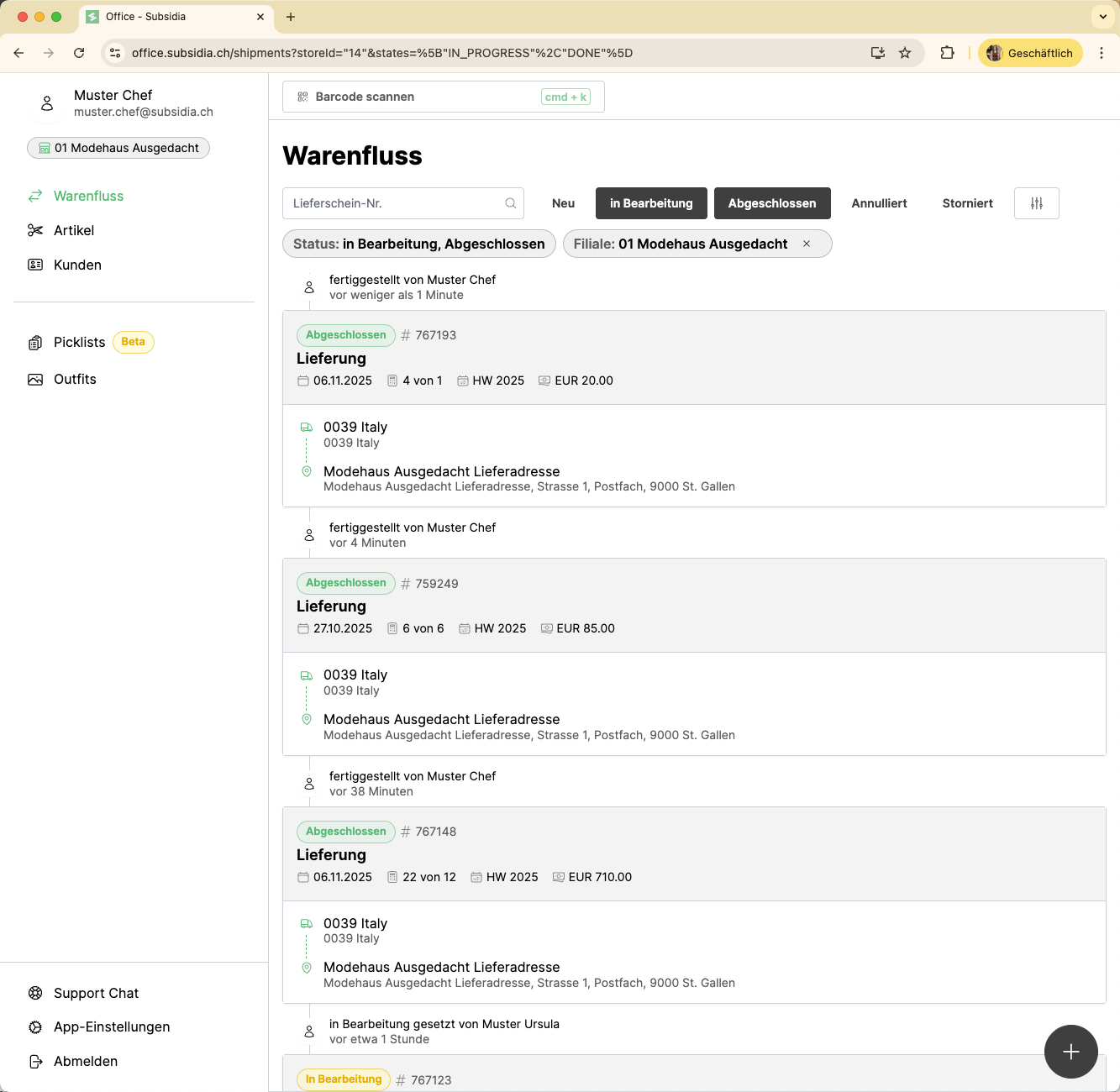Click the filter settings sliders icon
Screen dimensions: 1120x1092
(1036, 203)
